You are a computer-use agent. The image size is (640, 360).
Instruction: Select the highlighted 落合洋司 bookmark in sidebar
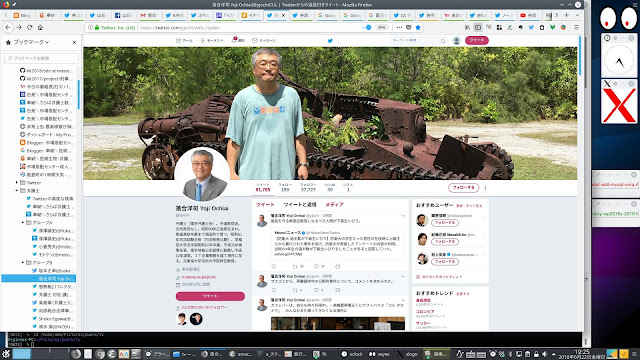[39, 278]
